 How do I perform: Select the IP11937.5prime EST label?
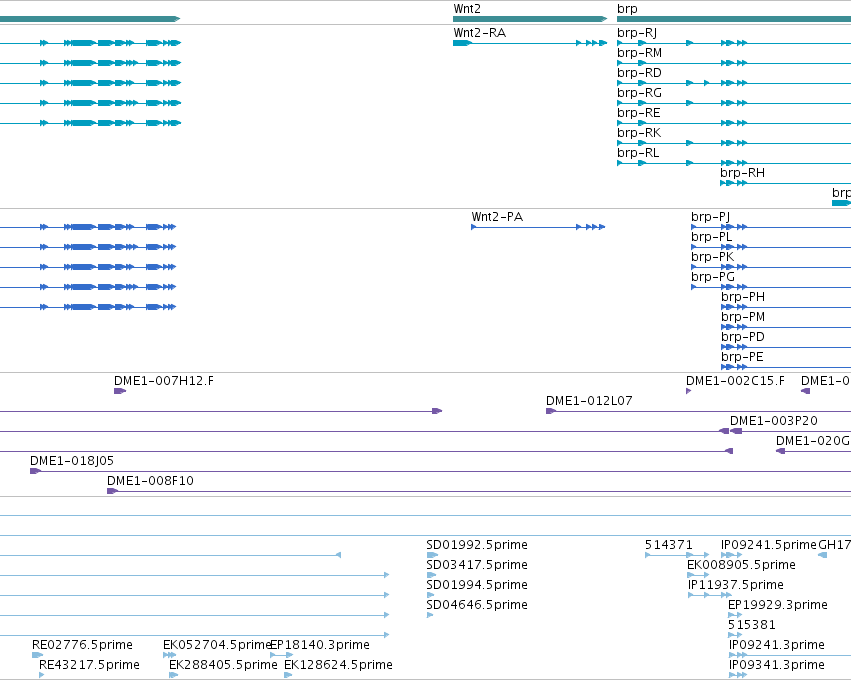click(x=735, y=585)
